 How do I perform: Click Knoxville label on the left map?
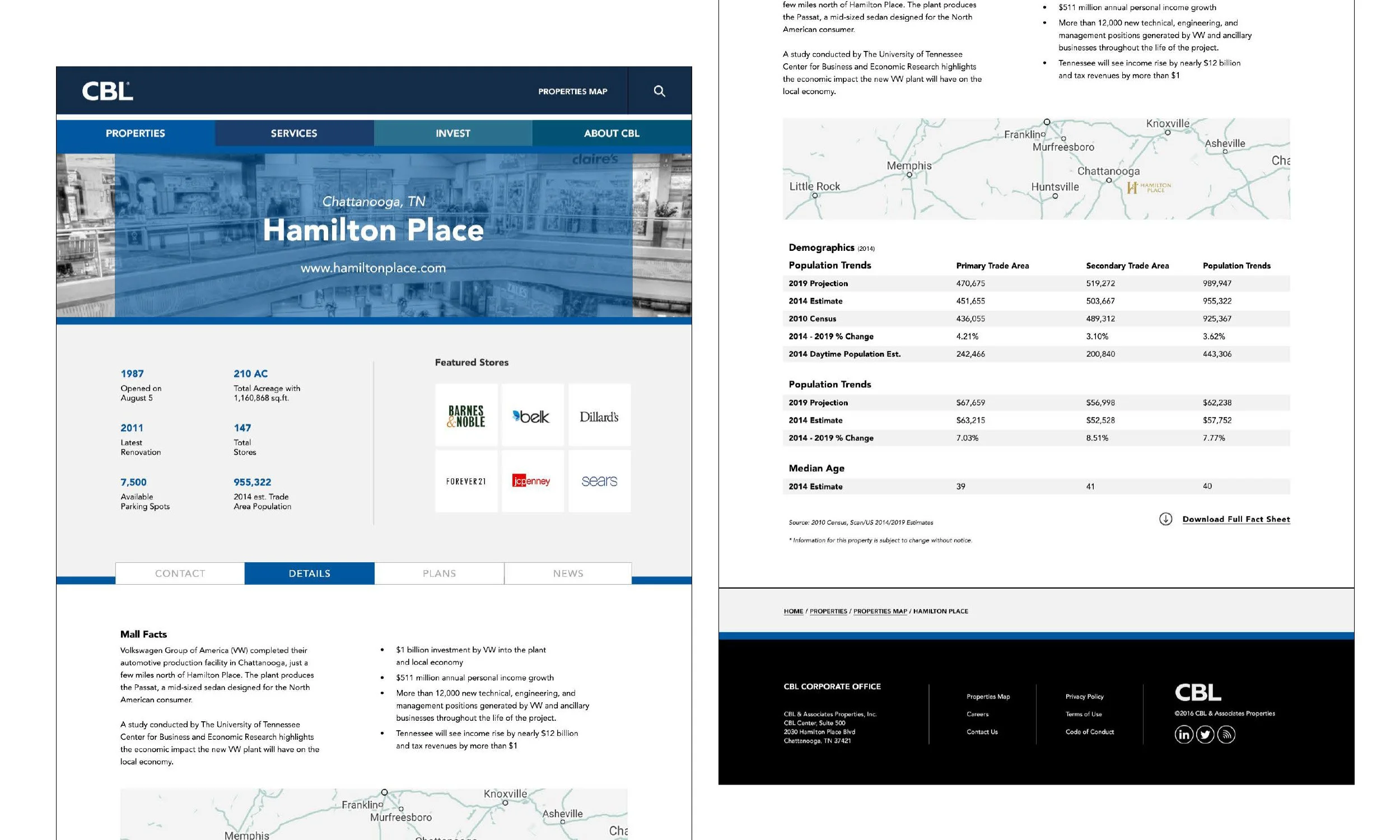coord(505,794)
